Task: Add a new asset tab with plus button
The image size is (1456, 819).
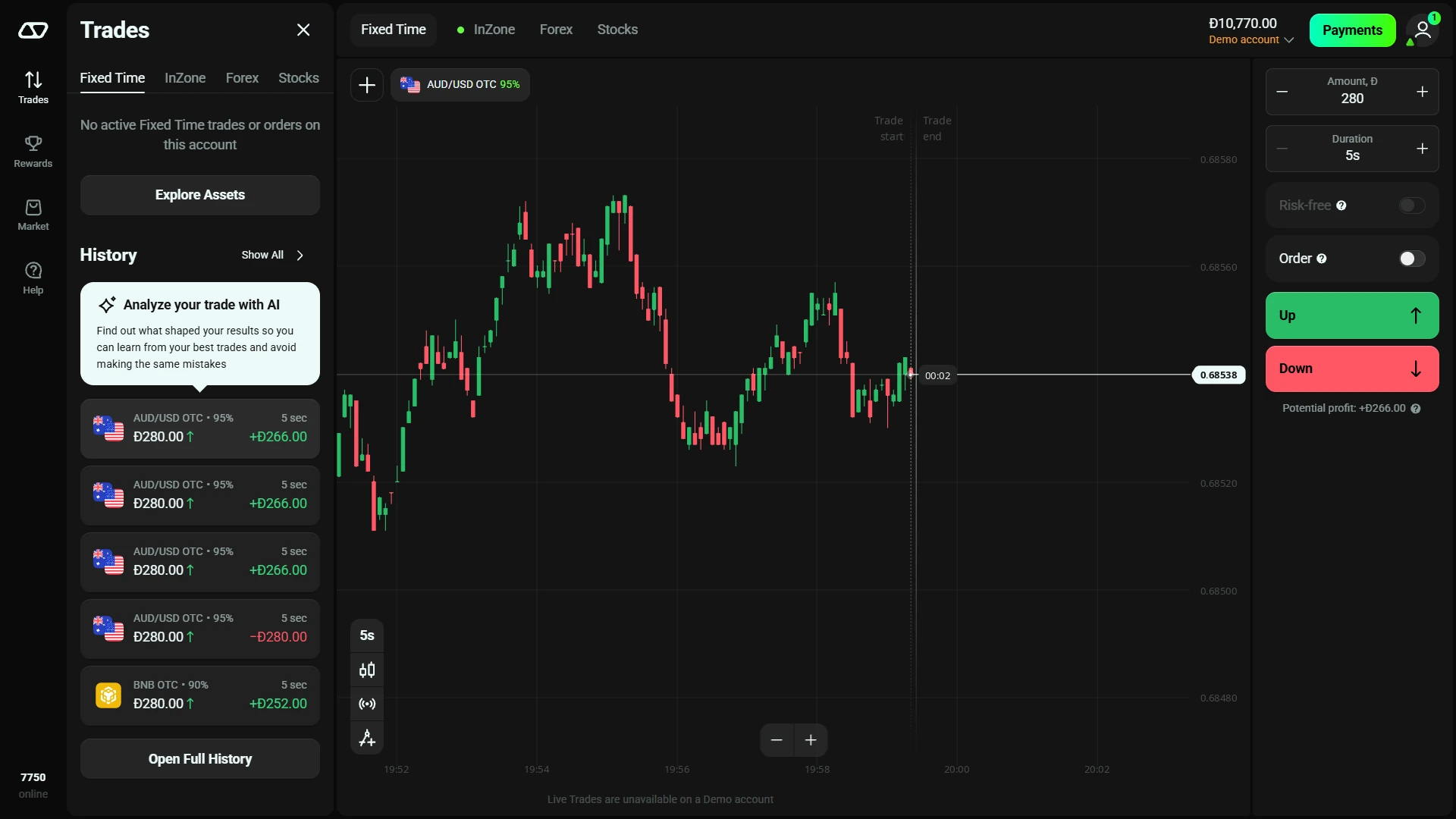Action: click(x=367, y=85)
